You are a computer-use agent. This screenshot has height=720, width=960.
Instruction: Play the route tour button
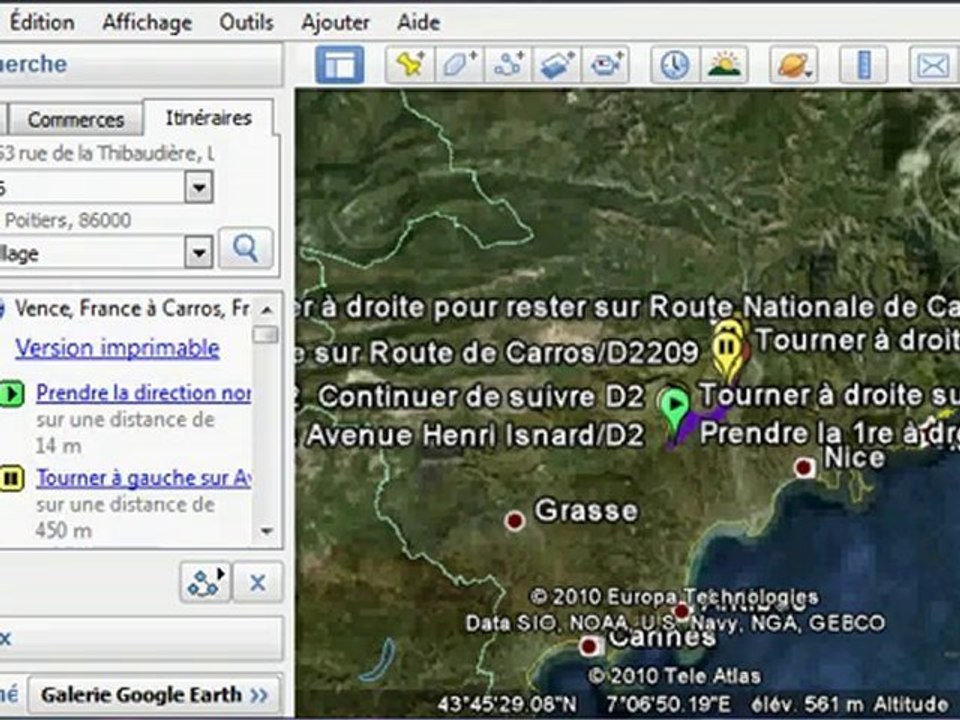pyautogui.click(x=206, y=582)
